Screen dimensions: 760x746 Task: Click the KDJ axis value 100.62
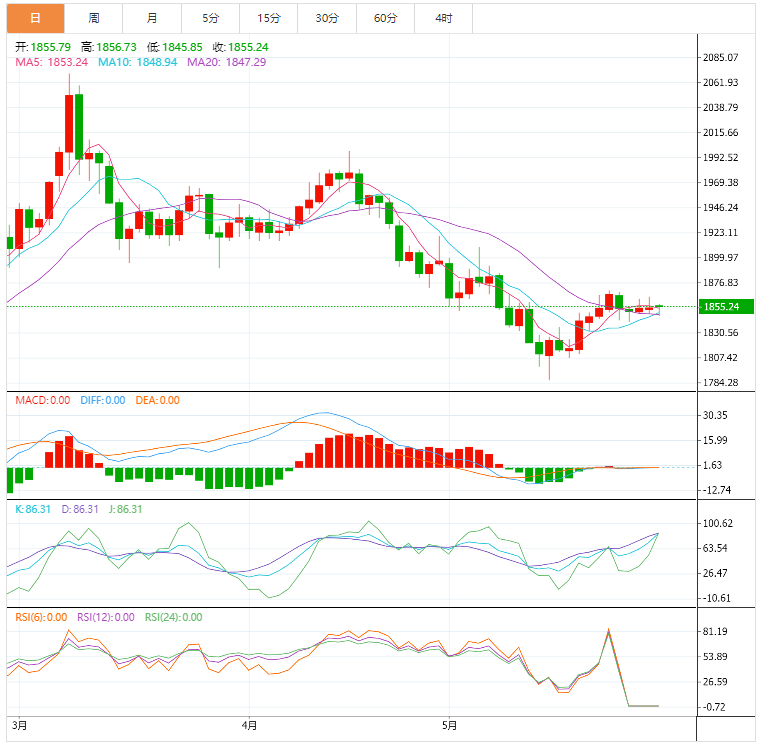718,524
